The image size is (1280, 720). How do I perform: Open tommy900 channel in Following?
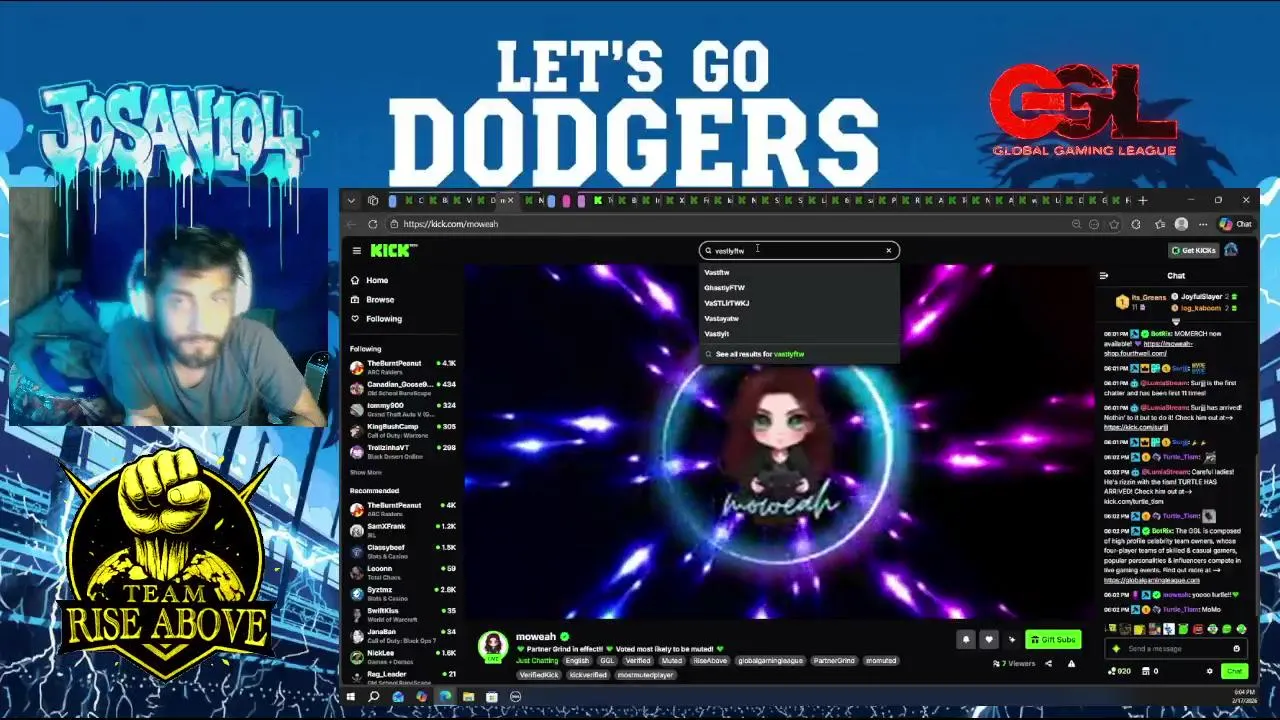pyautogui.click(x=402, y=409)
